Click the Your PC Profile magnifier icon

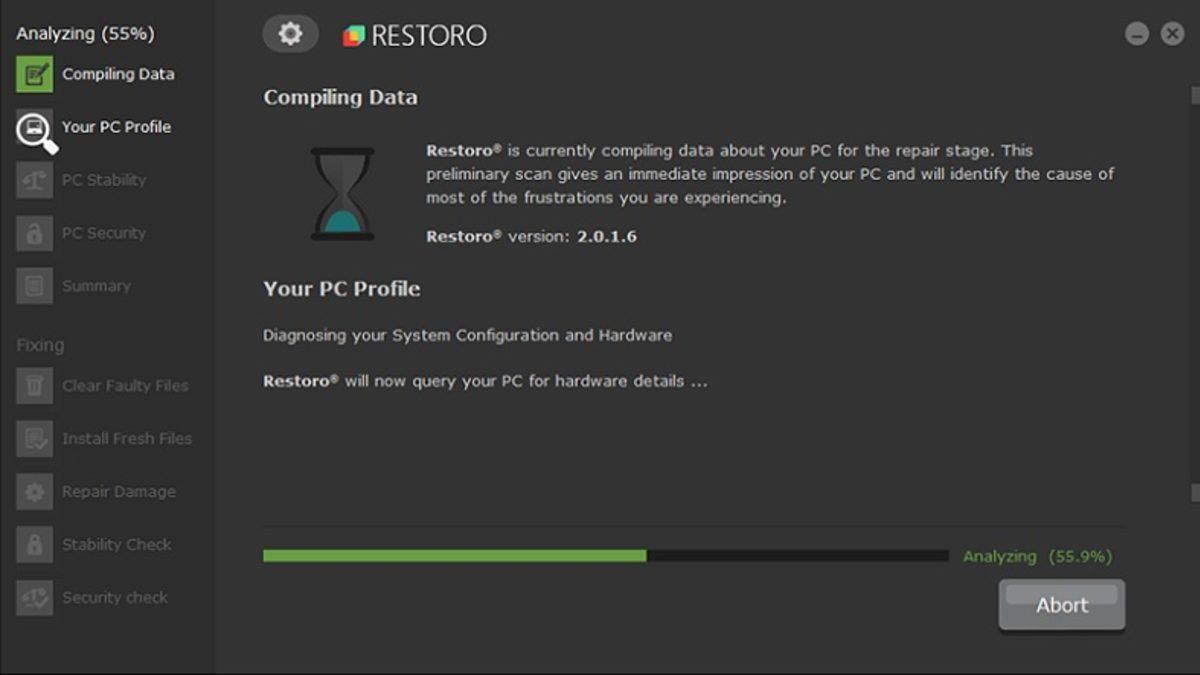pyautogui.click(x=34, y=127)
